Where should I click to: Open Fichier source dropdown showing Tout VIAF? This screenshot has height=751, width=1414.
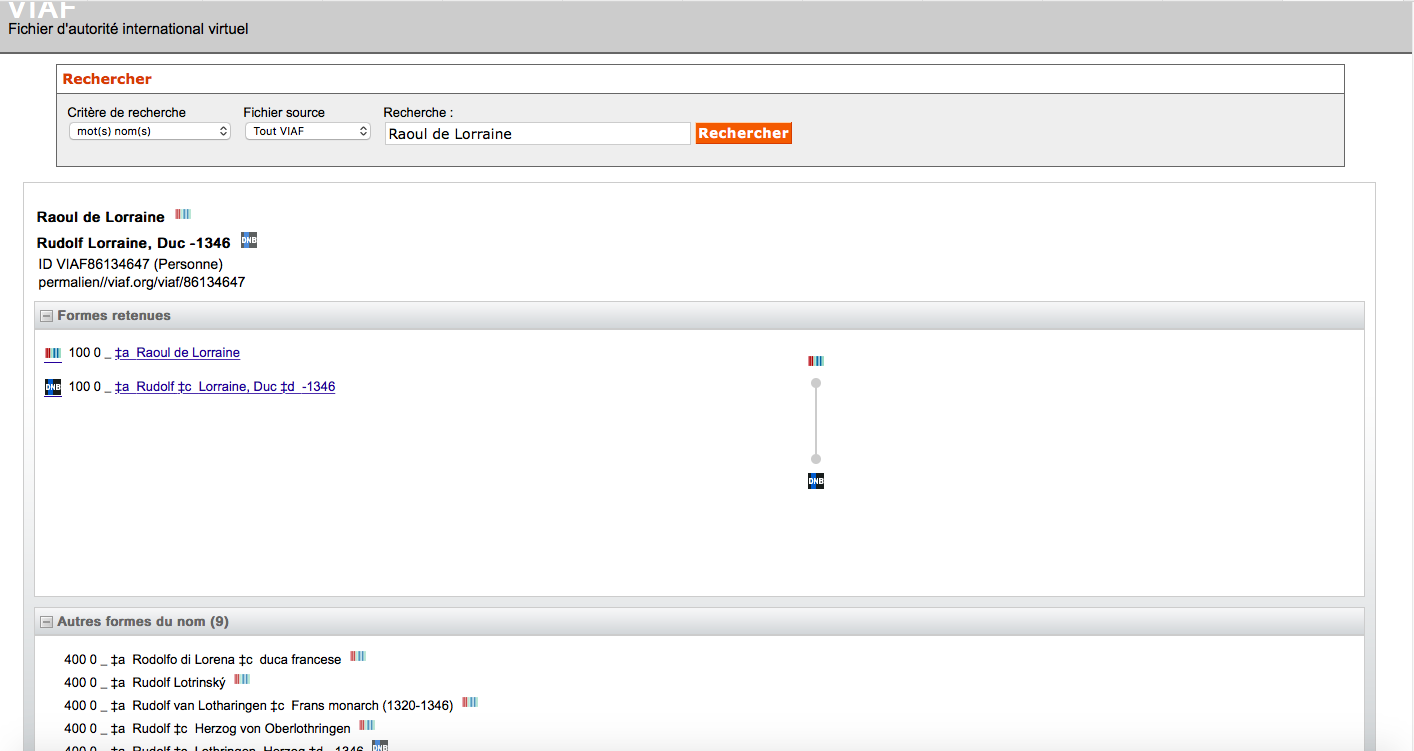coord(308,131)
